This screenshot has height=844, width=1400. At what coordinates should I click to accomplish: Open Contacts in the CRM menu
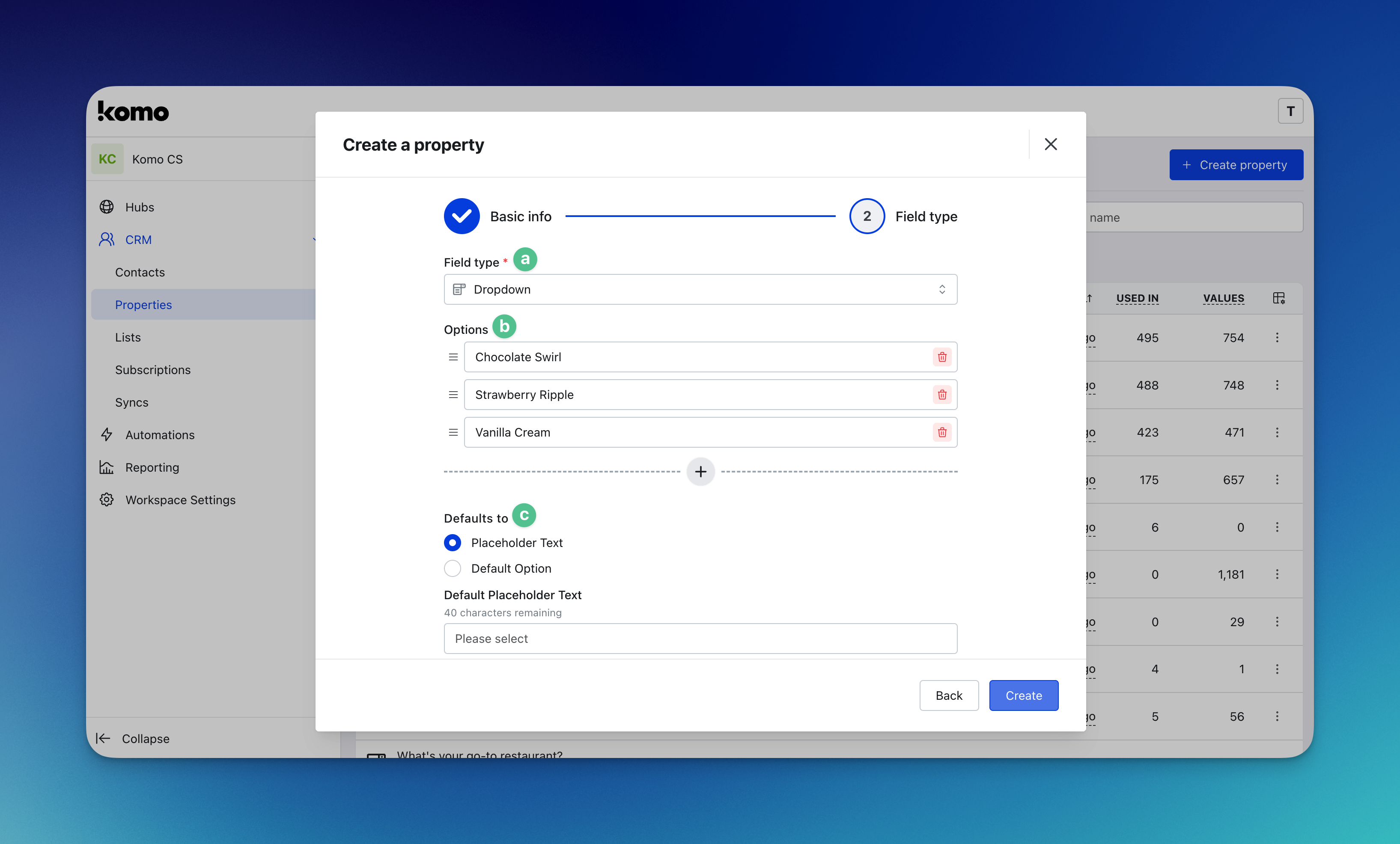pos(140,272)
